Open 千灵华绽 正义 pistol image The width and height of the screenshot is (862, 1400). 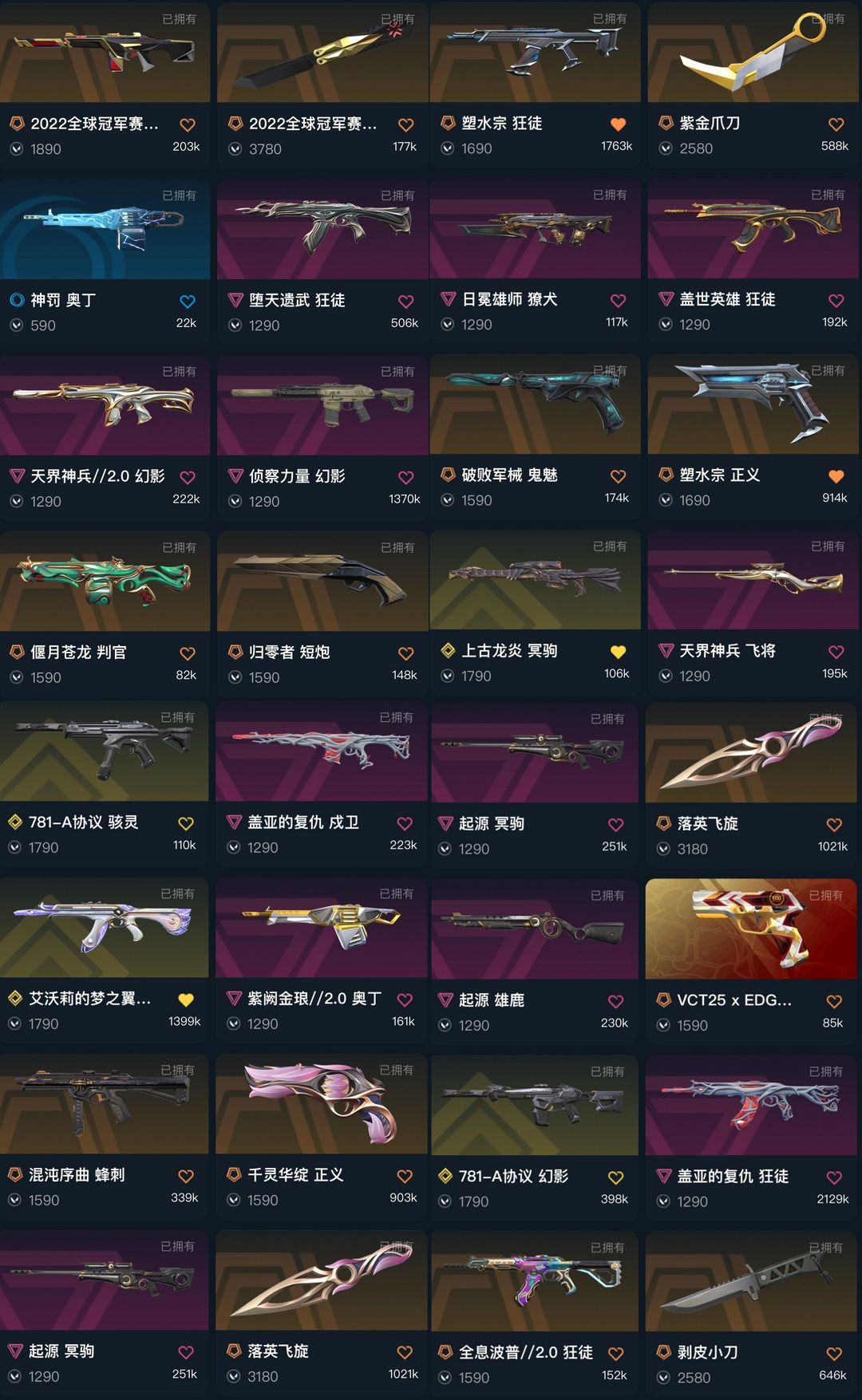click(322, 1105)
